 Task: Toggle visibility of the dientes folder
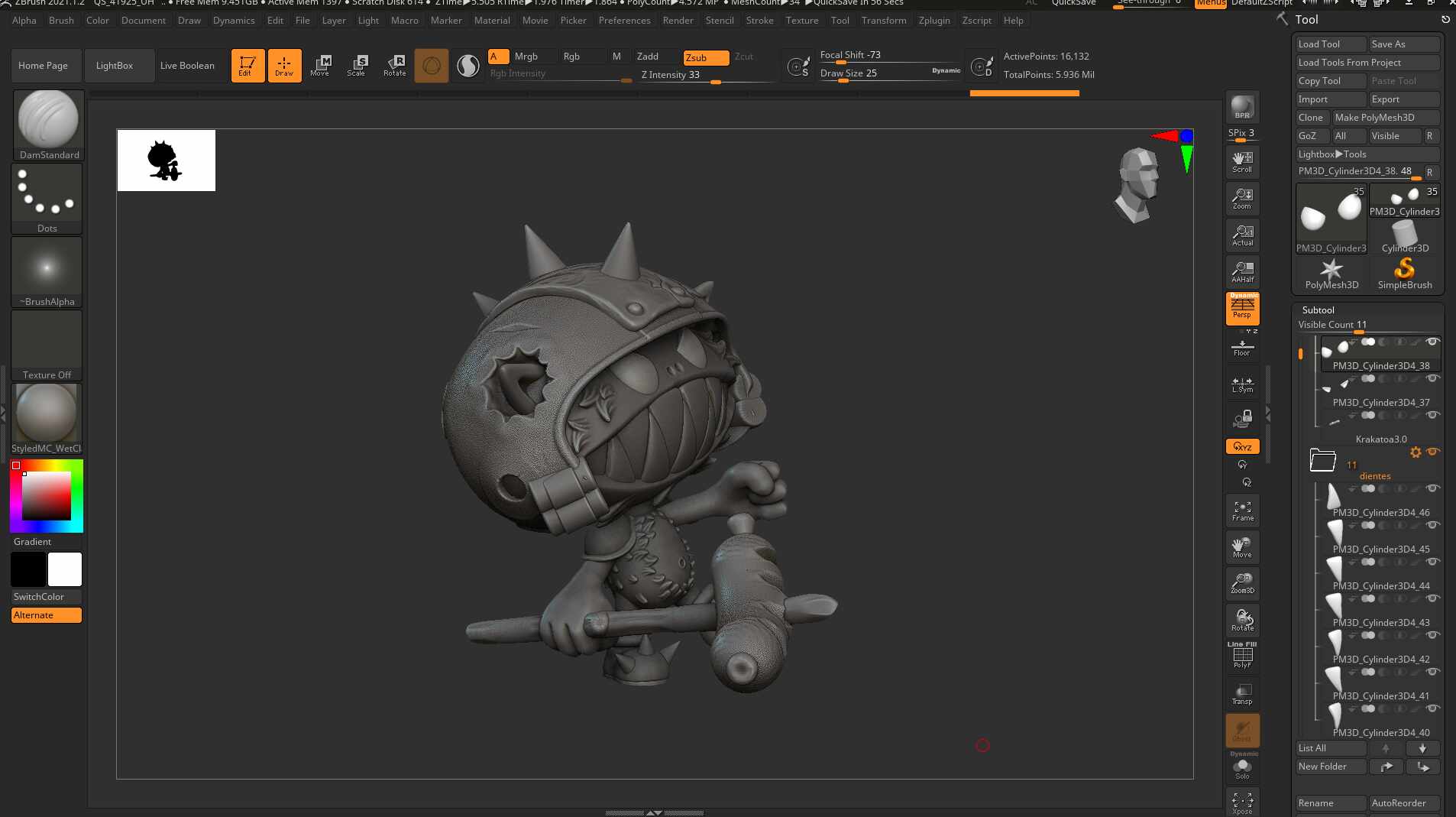coord(1433,452)
